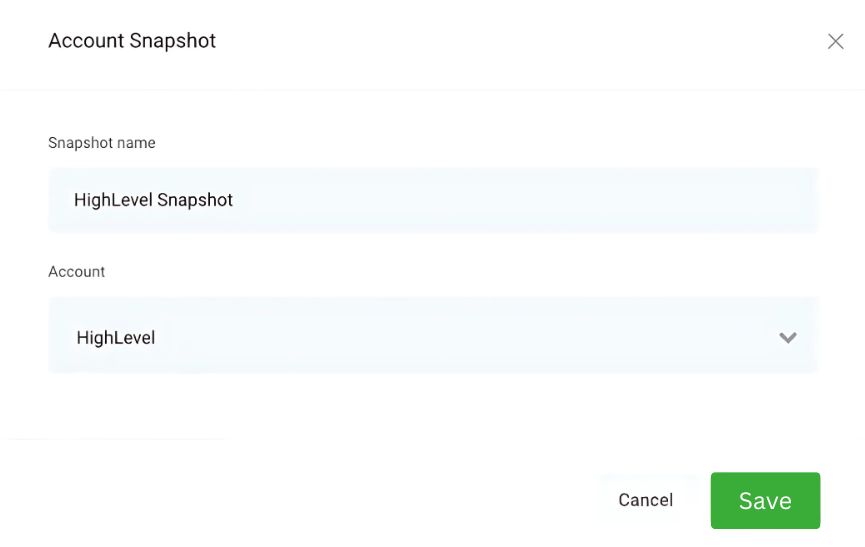Dismiss dialog using the X icon
The height and width of the screenshot is (547, 865).
point(835,41)
